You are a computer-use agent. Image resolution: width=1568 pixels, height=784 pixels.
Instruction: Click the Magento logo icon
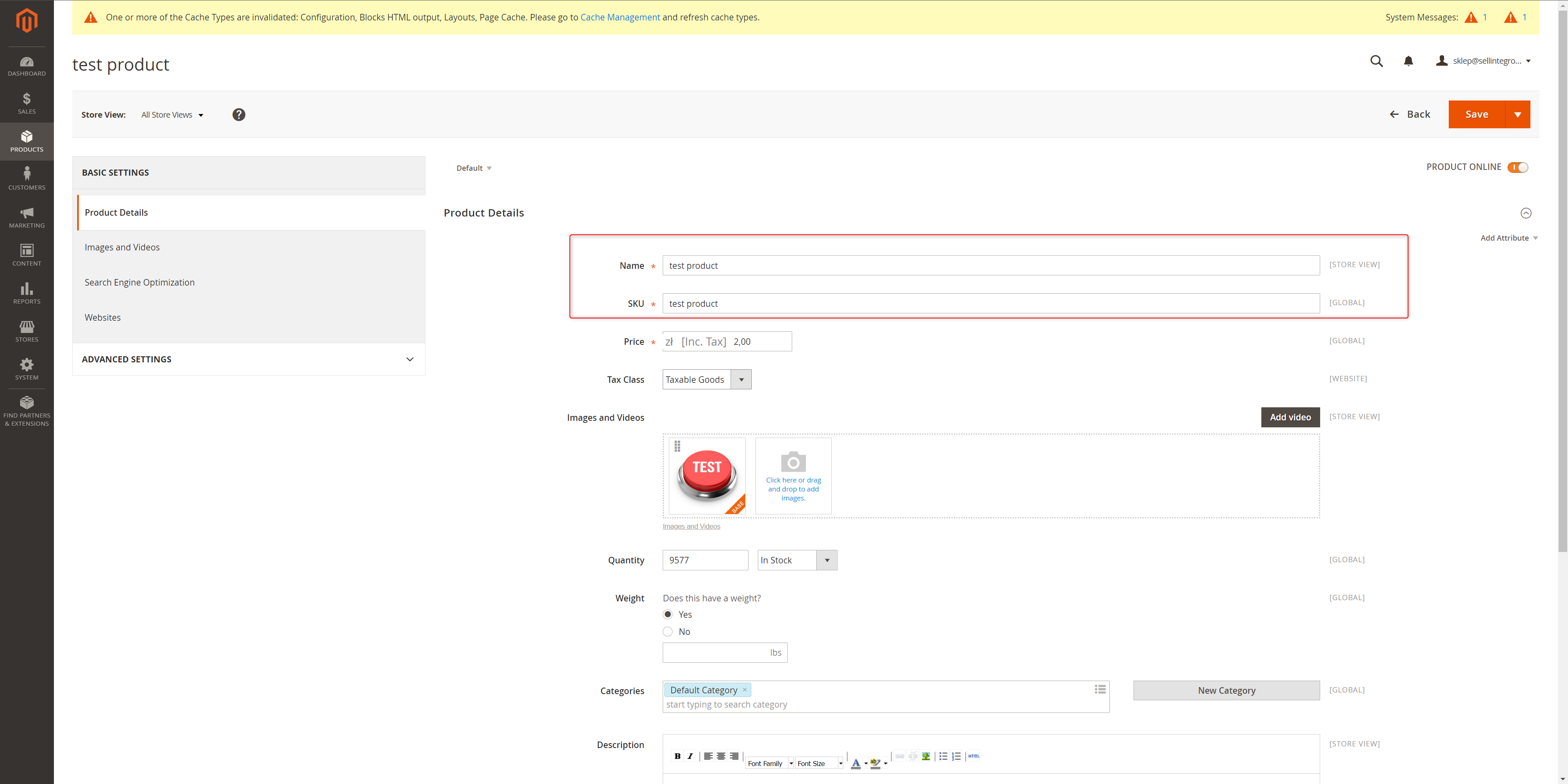(27, 21)
